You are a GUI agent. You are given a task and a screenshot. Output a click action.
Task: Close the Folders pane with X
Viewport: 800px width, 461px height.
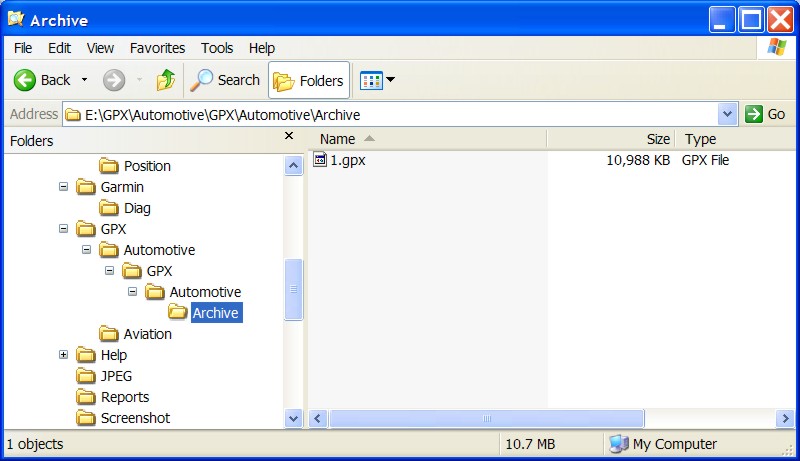click(289, 136)
